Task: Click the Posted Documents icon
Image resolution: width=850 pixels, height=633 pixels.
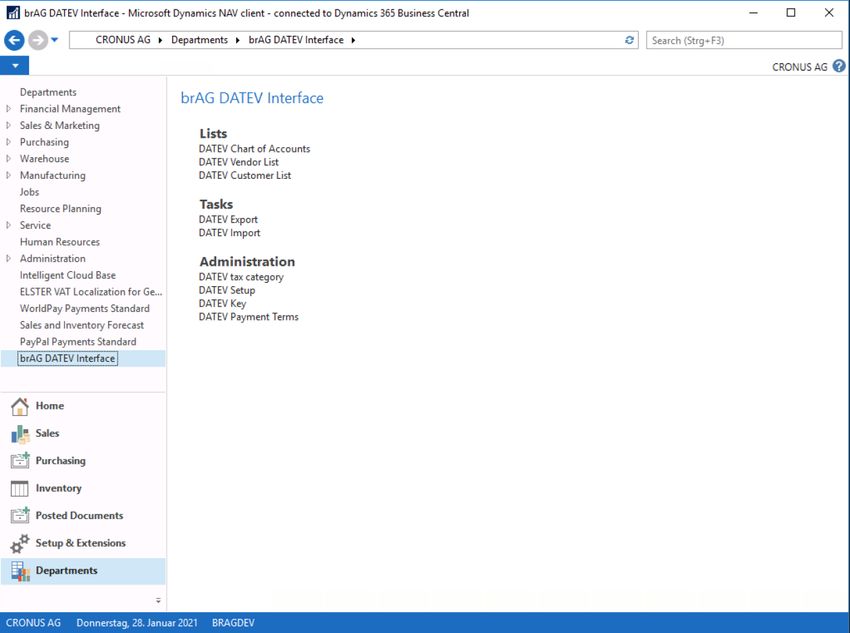Action: (20, 515)
